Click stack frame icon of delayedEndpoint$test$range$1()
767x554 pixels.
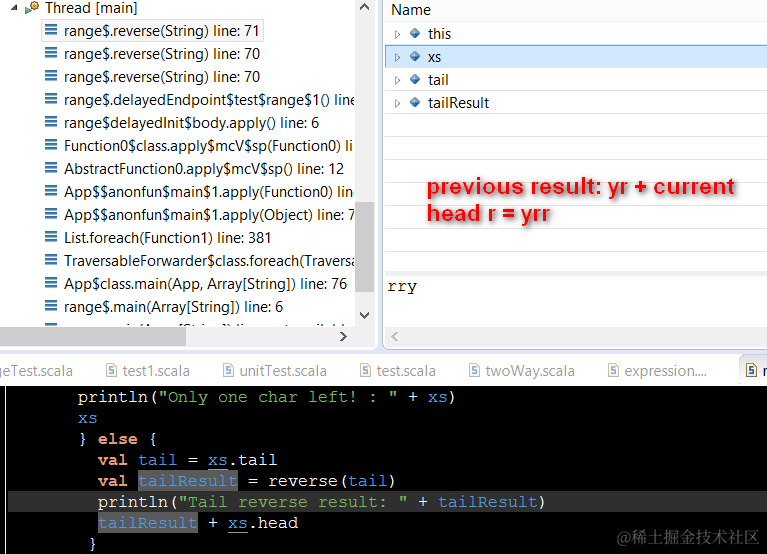coord(51,99)
